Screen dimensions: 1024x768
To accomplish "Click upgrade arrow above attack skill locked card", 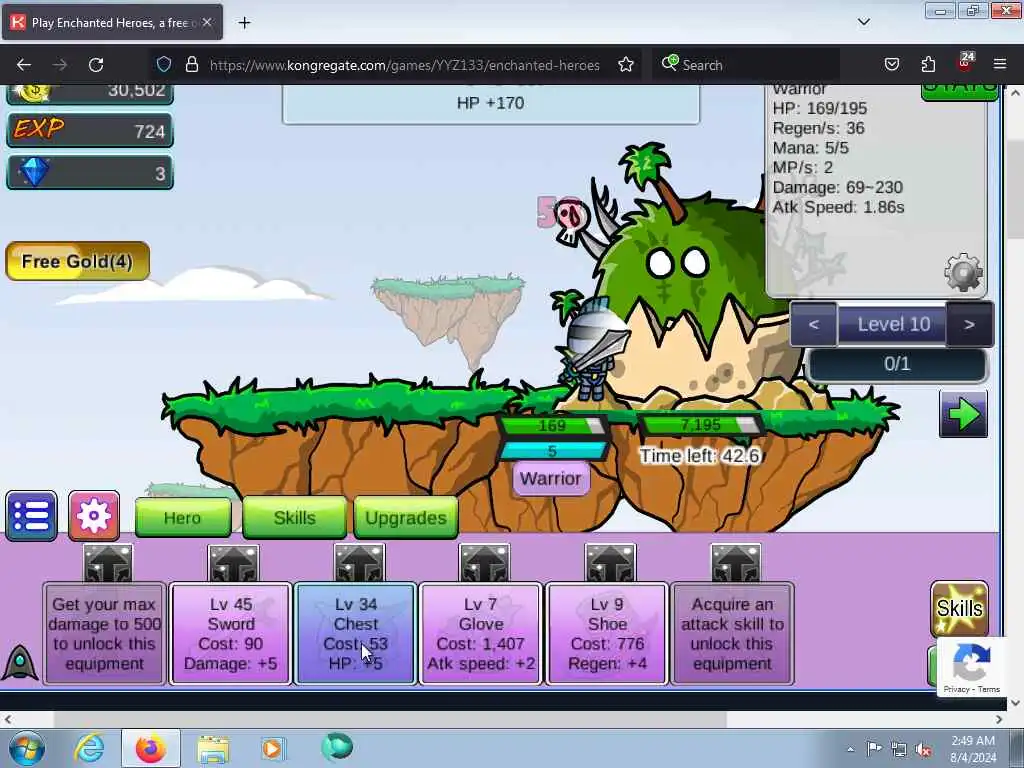I will click(735, 564).
